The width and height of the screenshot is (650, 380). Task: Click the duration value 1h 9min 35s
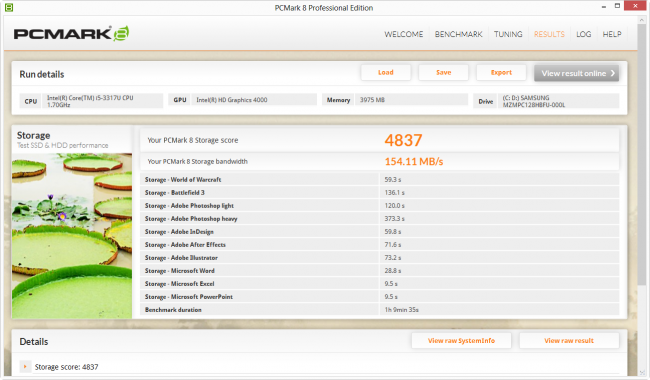coord(401,310)
